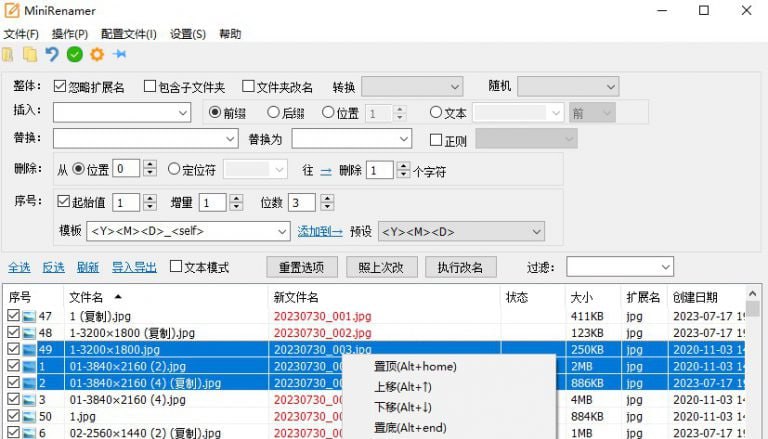Toggle the 忽略扩展名 checkbox
The height and width of the screenshot is (439, 768).
[60, 86]
